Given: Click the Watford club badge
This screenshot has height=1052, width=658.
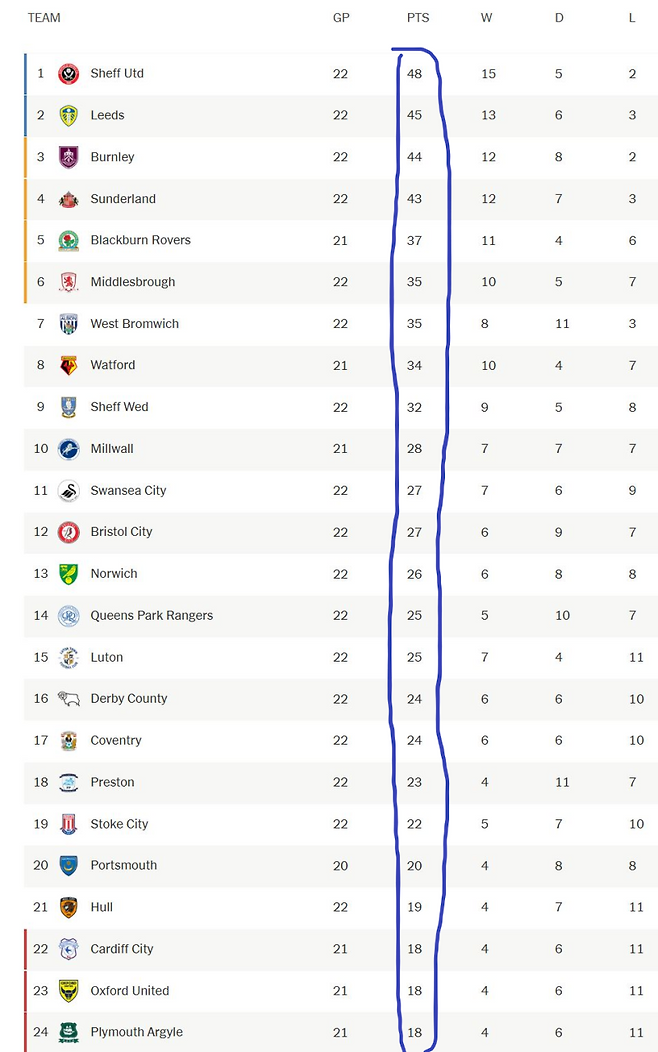Looking at the screenshot, I should coord(68,365).
